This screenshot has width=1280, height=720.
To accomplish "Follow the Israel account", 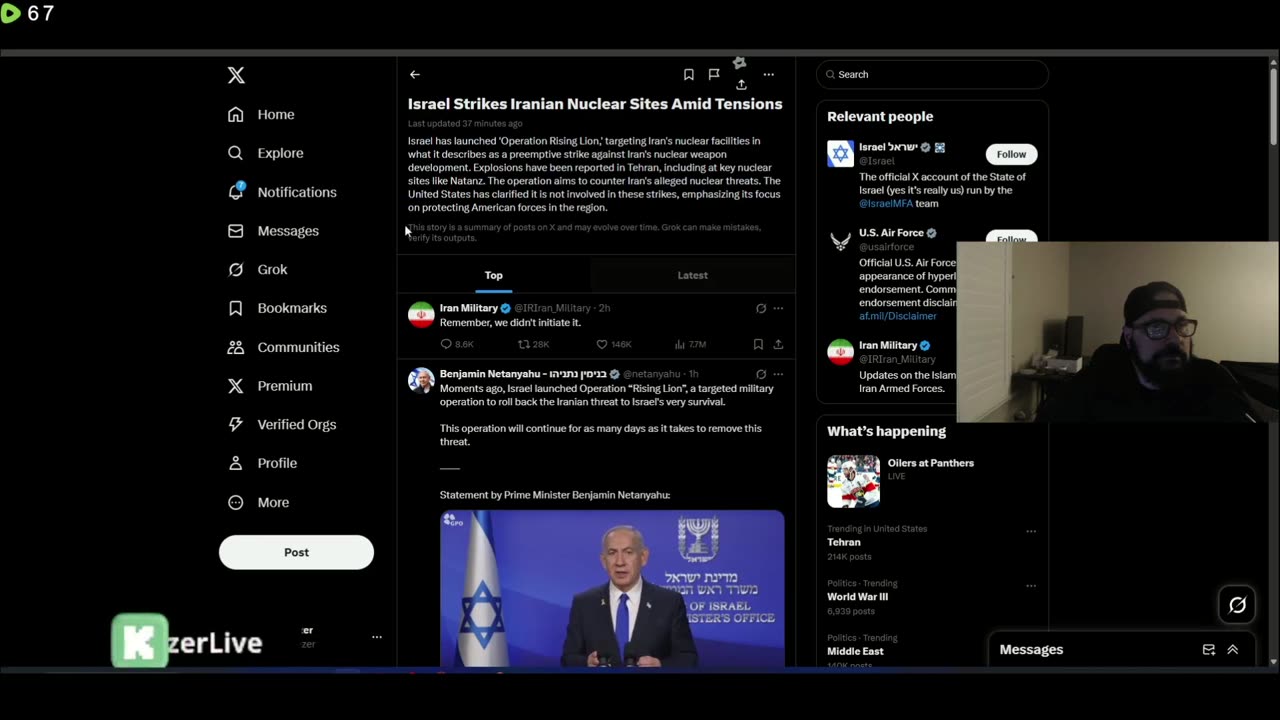I will pyautogui.click(x=1011, y=154).
